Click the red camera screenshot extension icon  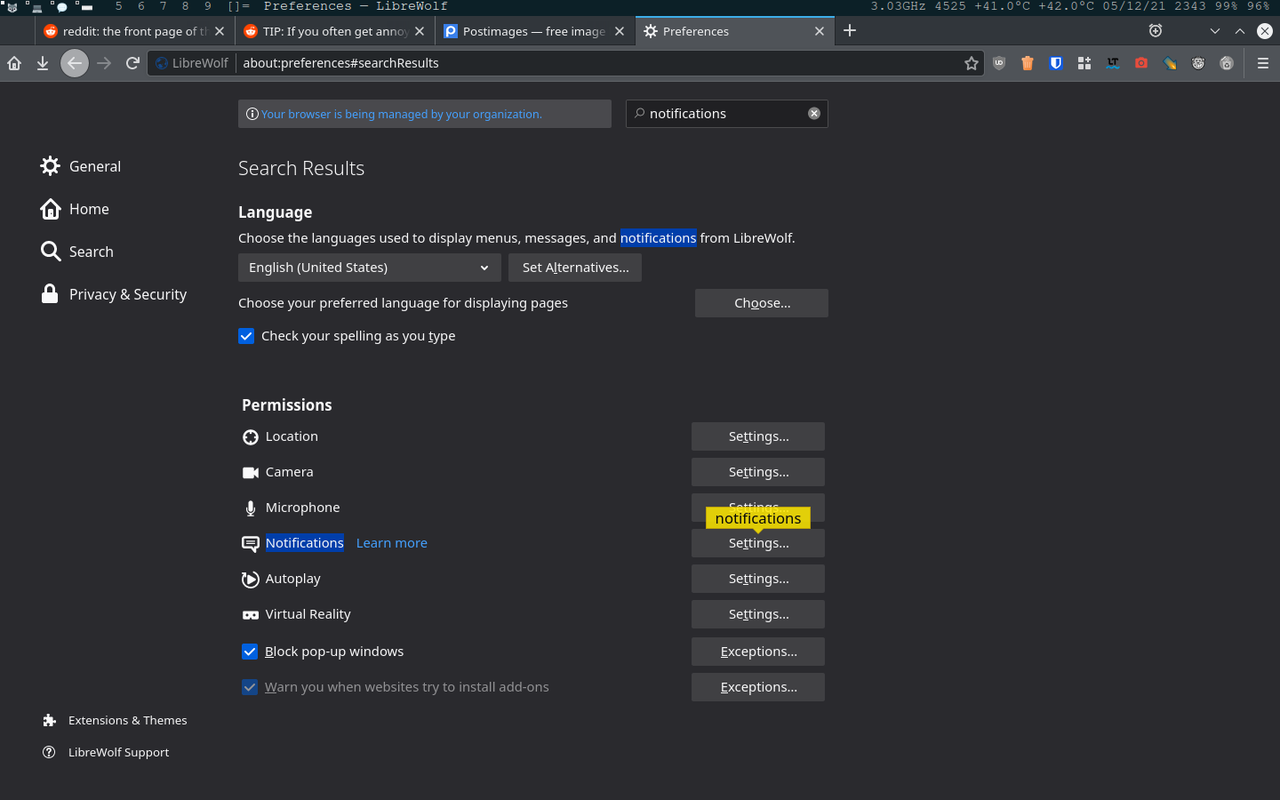coord(1141,63)
